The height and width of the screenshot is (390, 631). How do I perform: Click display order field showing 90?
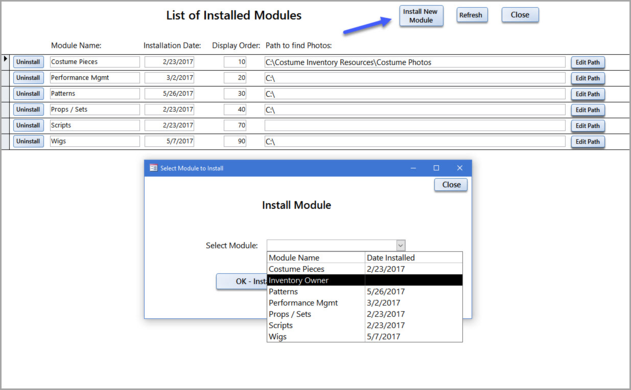tap(235, 141)
